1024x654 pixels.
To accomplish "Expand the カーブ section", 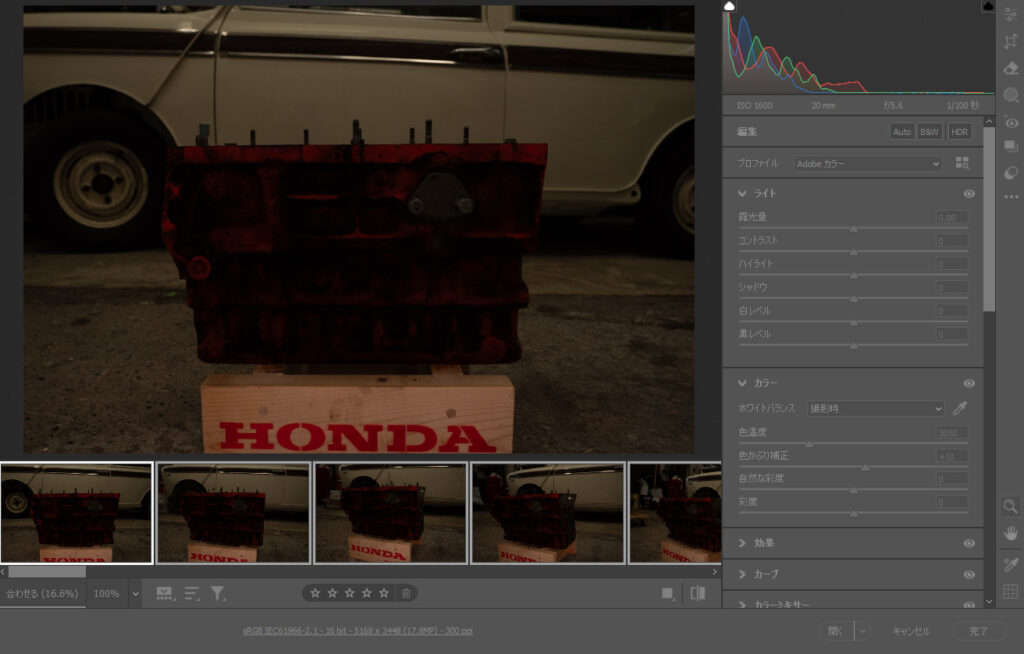I will pyautogui.click(x=742, y=575).
